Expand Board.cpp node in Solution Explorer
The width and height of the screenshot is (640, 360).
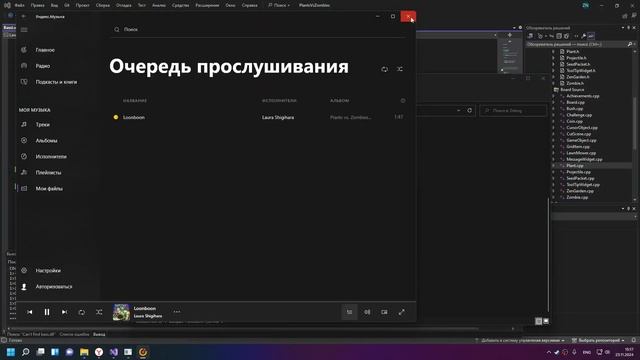(554, 102)
